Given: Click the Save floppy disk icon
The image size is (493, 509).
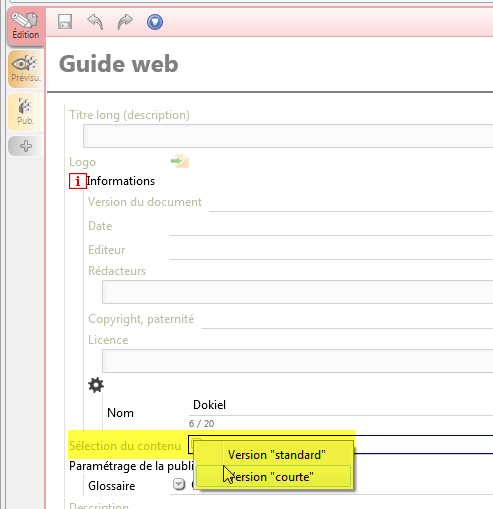Looking at the screenshot, I should click(x=65, y=22).
